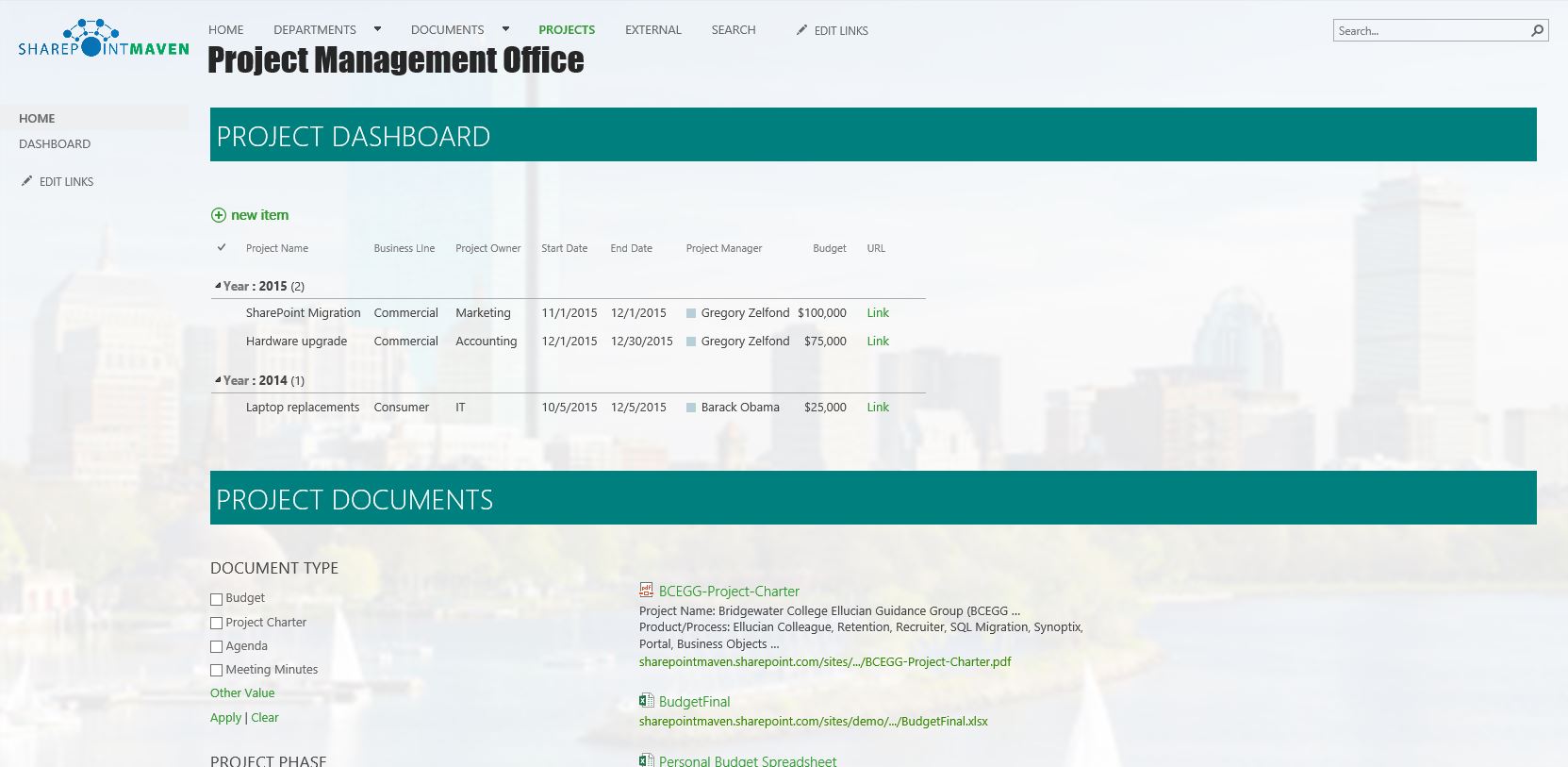Click presence indicator beside Barack Obama
Viewport: 1568px width, 767px height.
coord(691,408)
